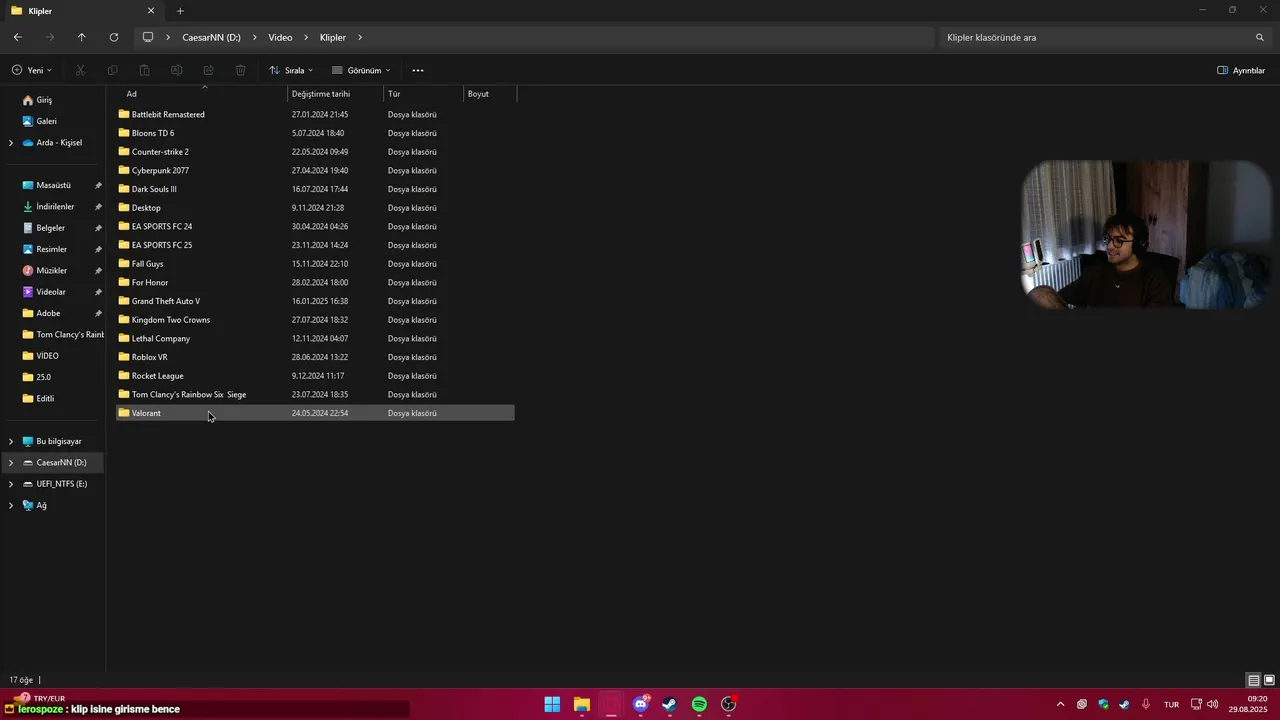Click the microphone tray icon

click(1146, 704)
